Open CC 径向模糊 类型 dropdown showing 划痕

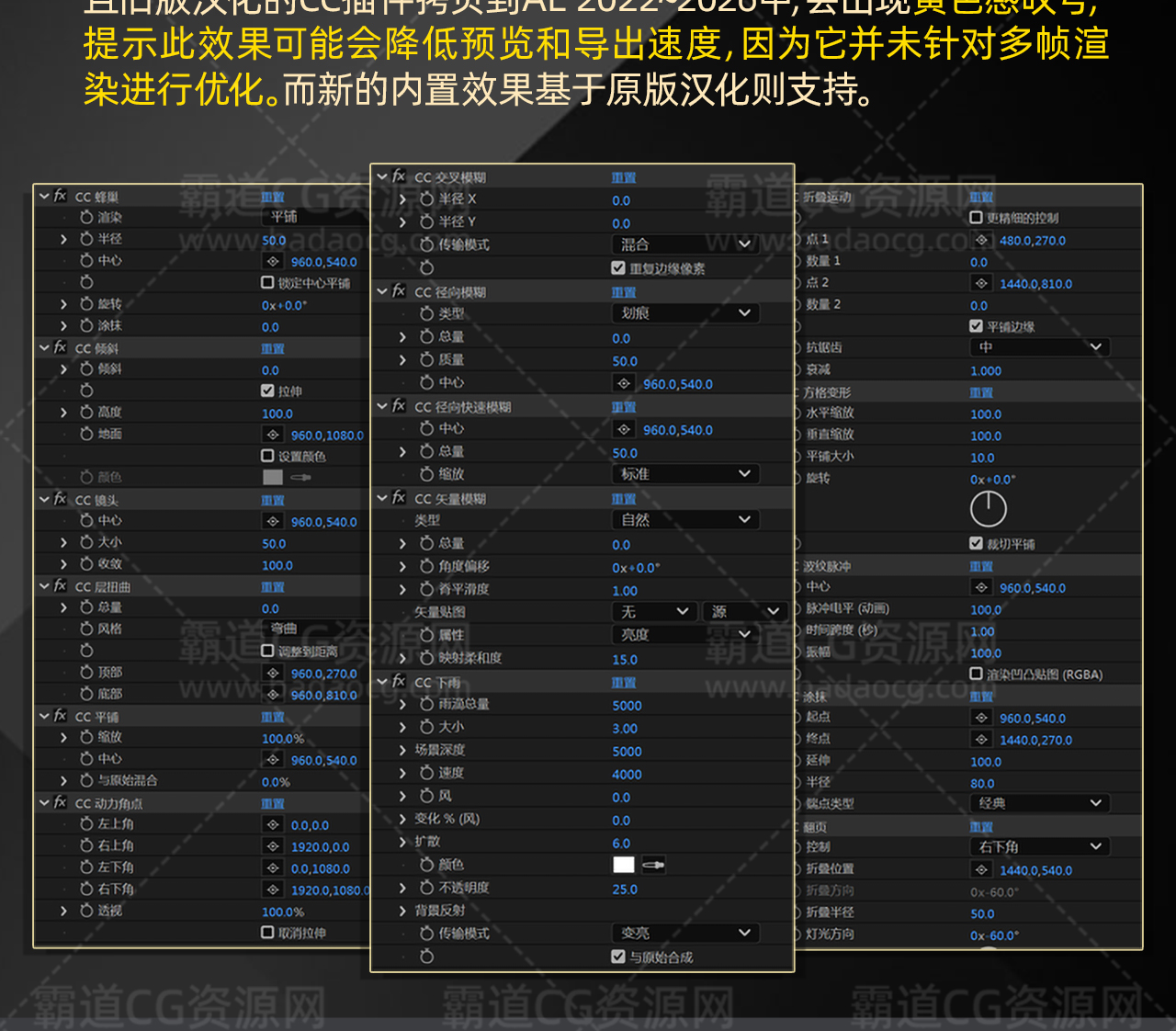(684, 313)
